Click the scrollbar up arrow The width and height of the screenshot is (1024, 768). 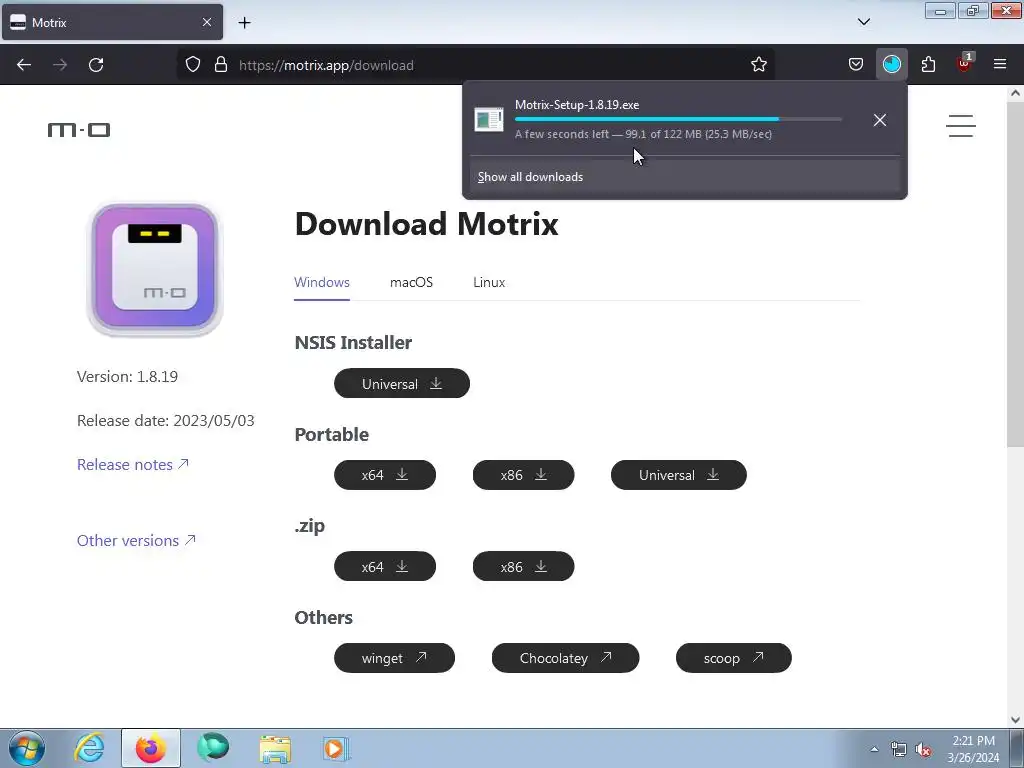[1015, 93]
